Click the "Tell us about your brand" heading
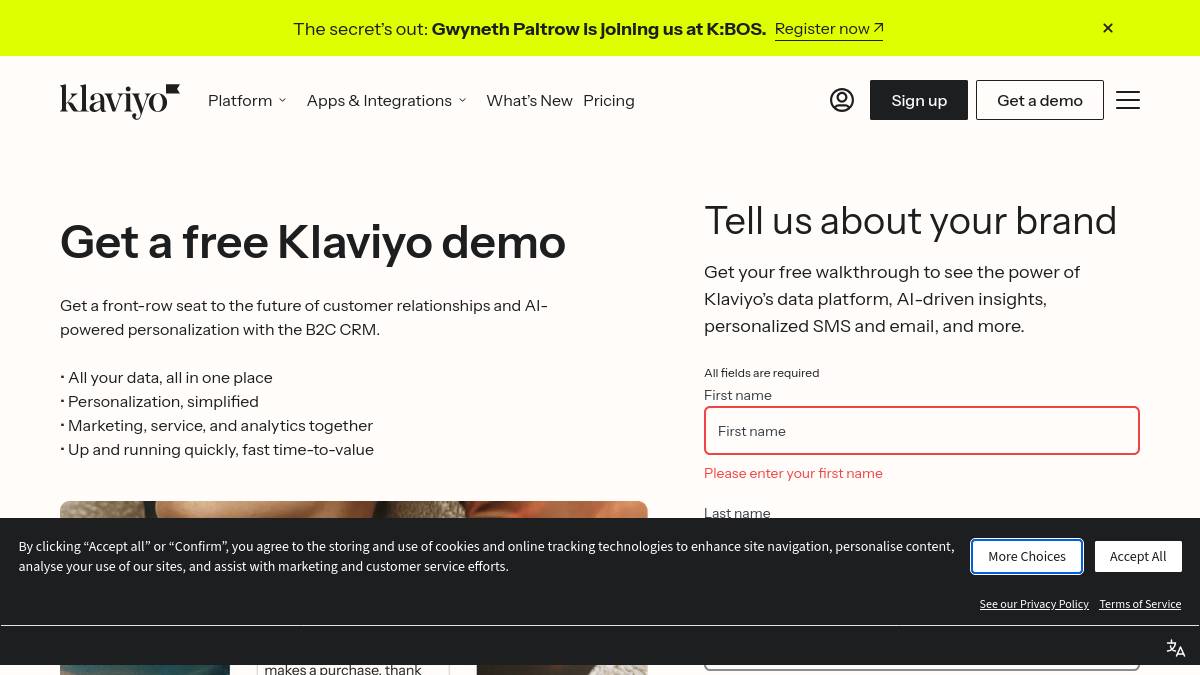The width and height of the screenshot is (1200, 675). (x=910, y=221)
